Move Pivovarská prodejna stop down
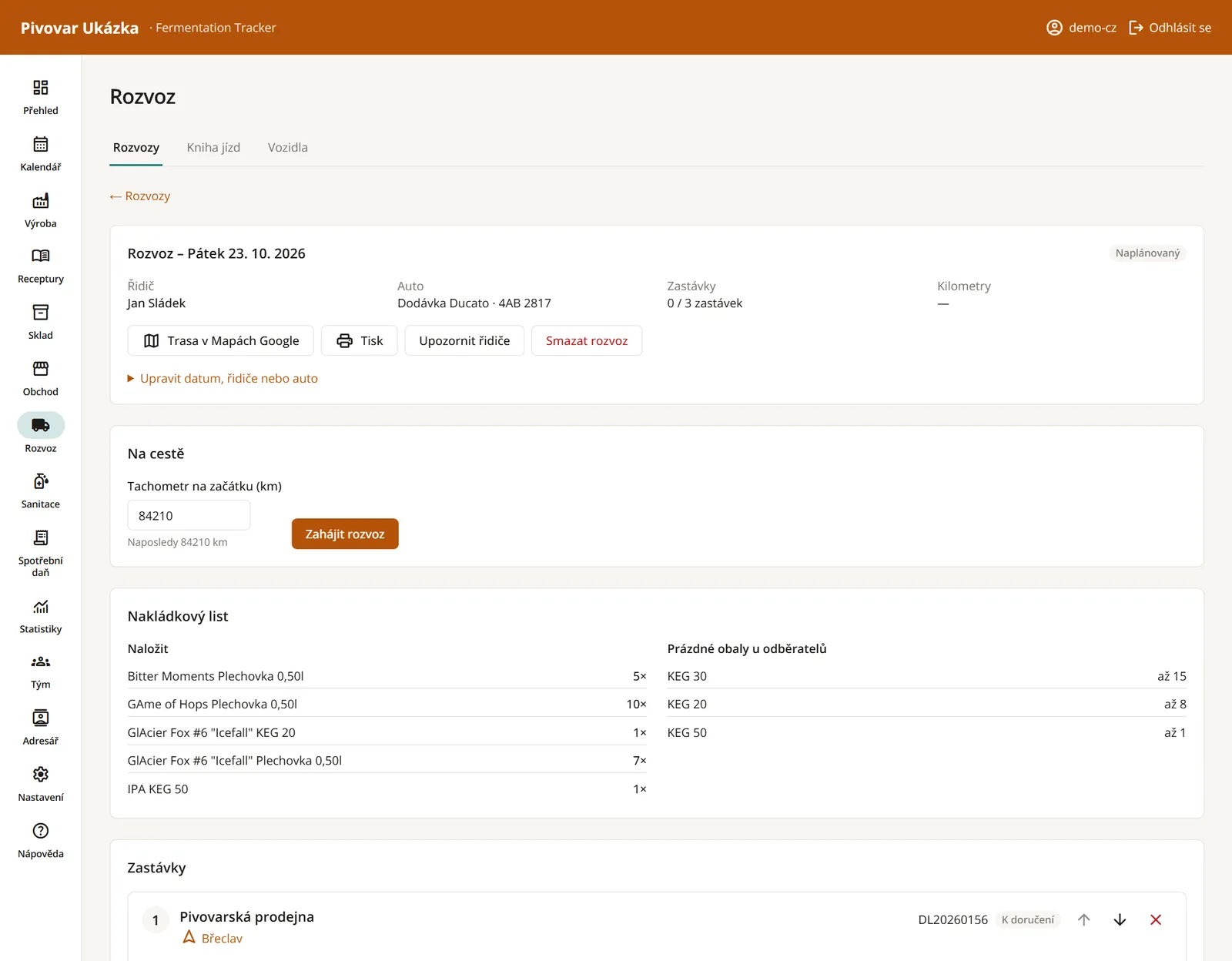The width and height of the screenshot is (1232, 961). click(1120, 919)
